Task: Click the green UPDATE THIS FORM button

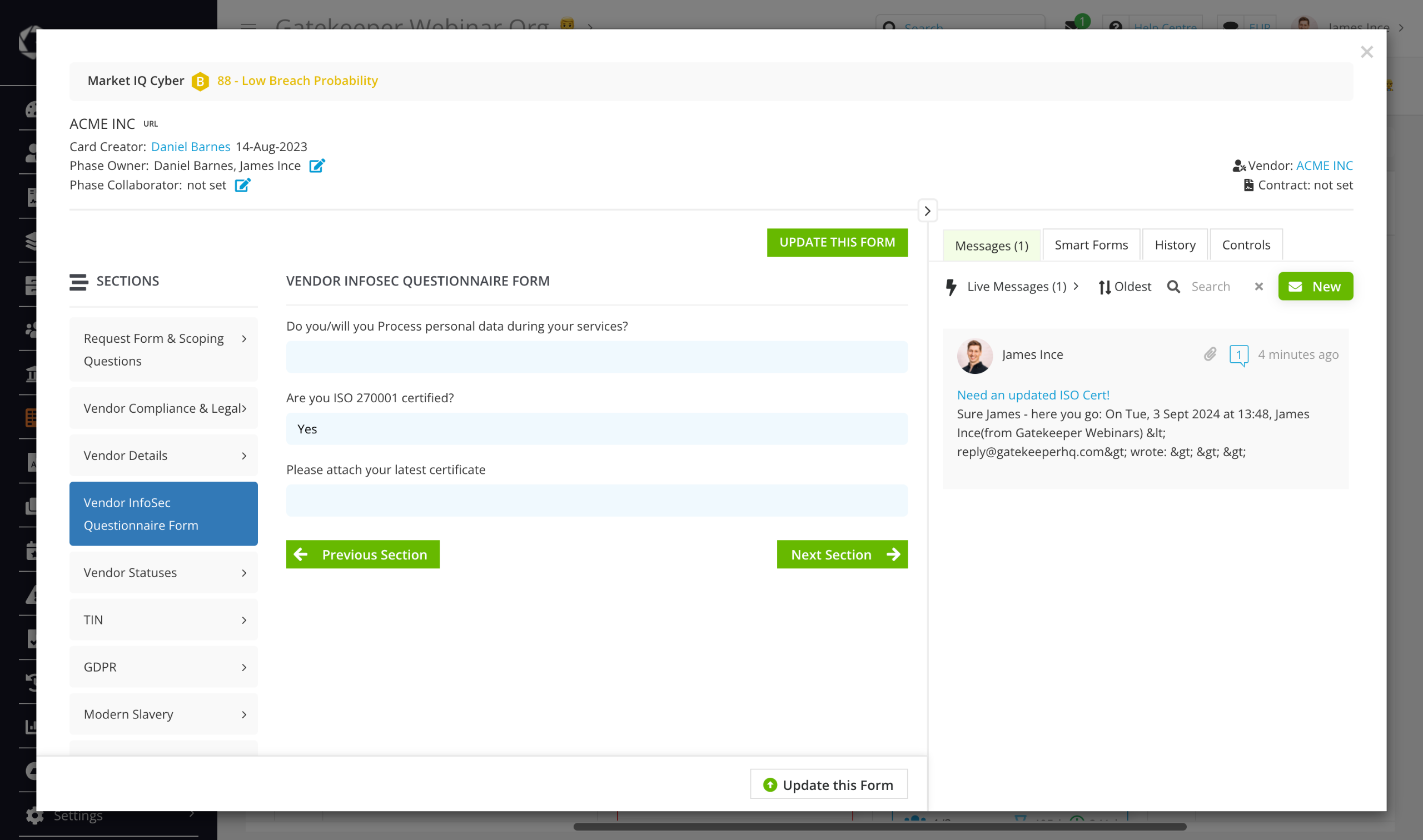Action: (837, 242)
